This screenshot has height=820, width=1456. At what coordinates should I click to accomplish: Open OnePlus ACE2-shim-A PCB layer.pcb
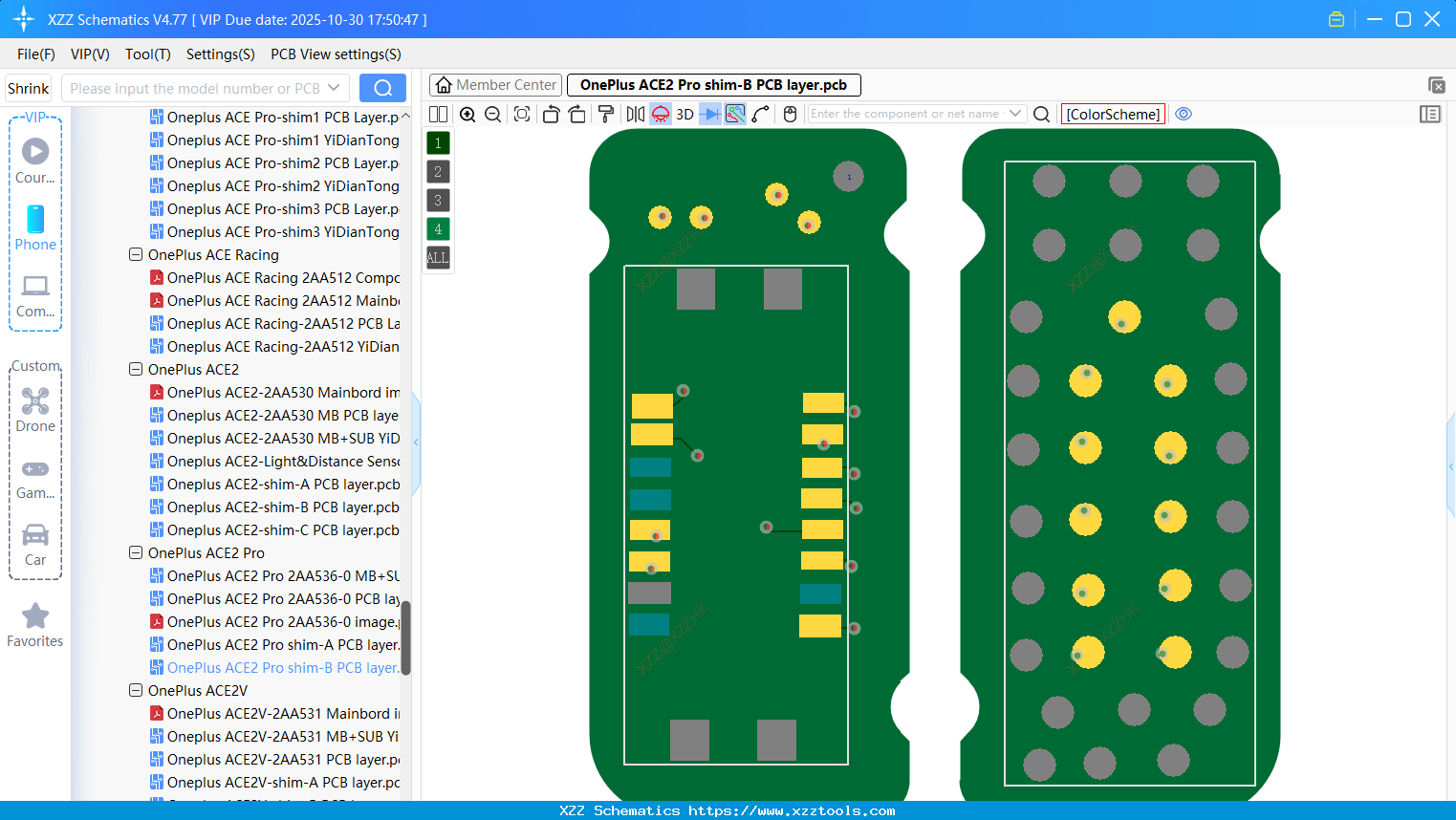coord(275,485)
